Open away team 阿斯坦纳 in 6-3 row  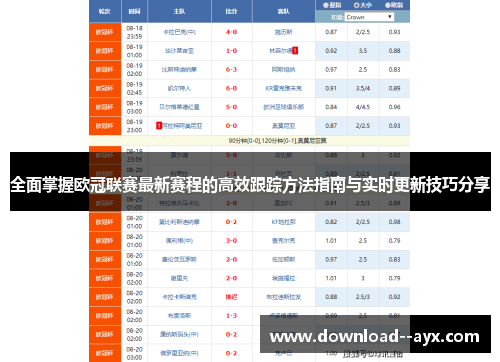[284, 69]
